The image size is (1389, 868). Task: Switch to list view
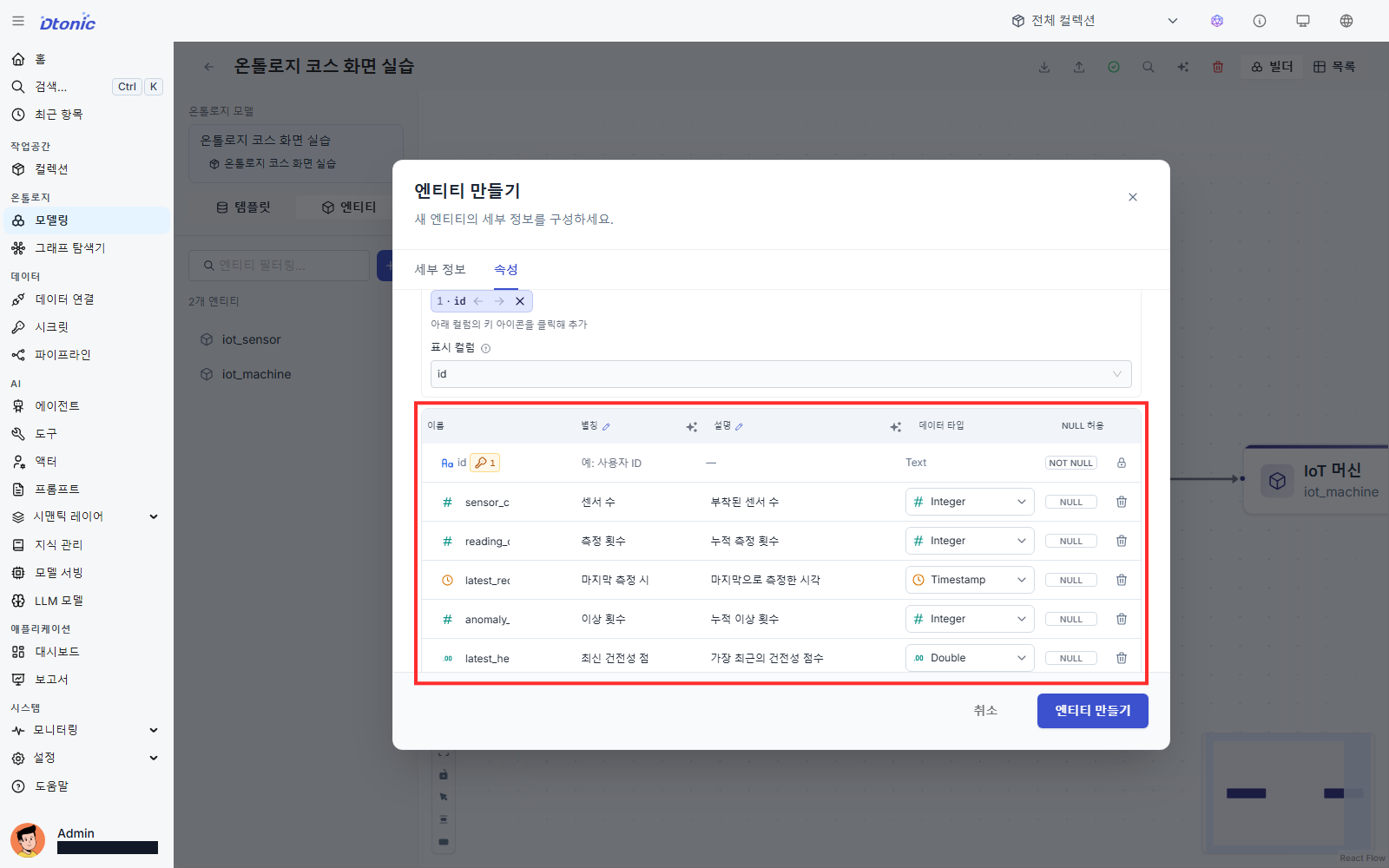[x=1334, y=67]
